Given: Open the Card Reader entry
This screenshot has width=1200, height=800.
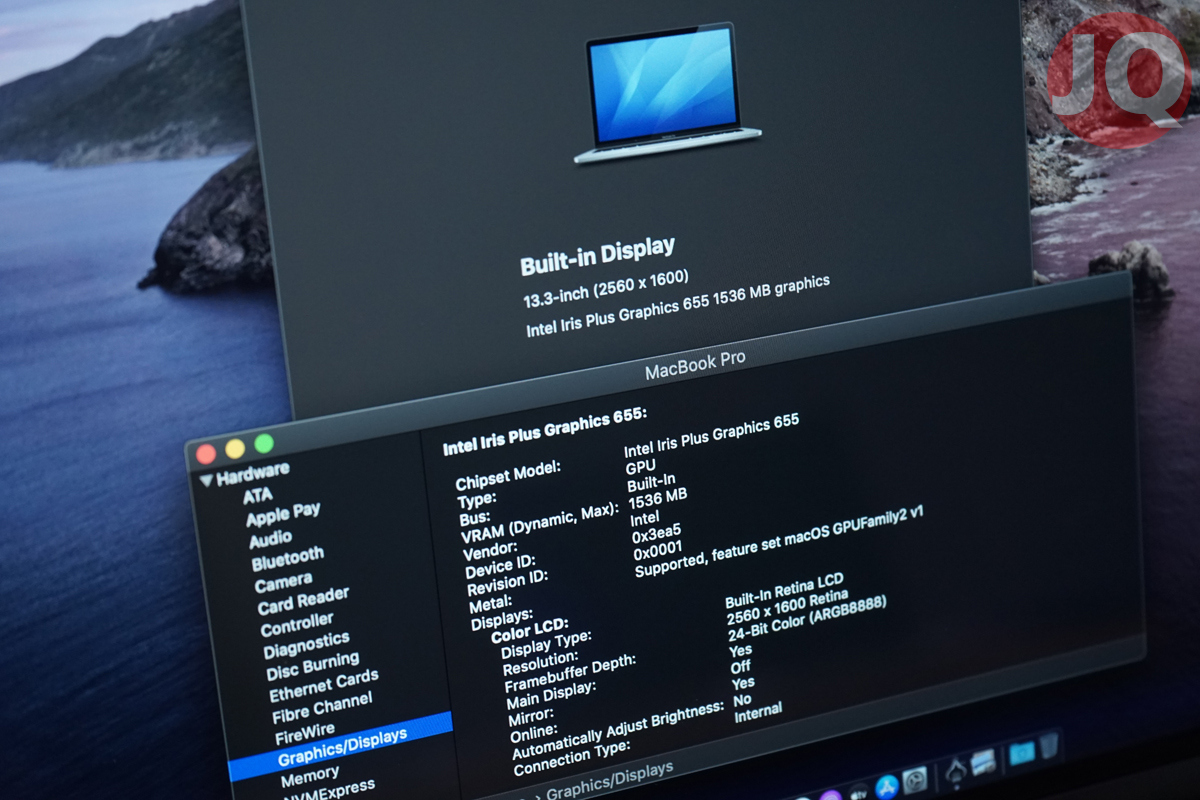Looking at the screenshot, I should tap(303, 601).
